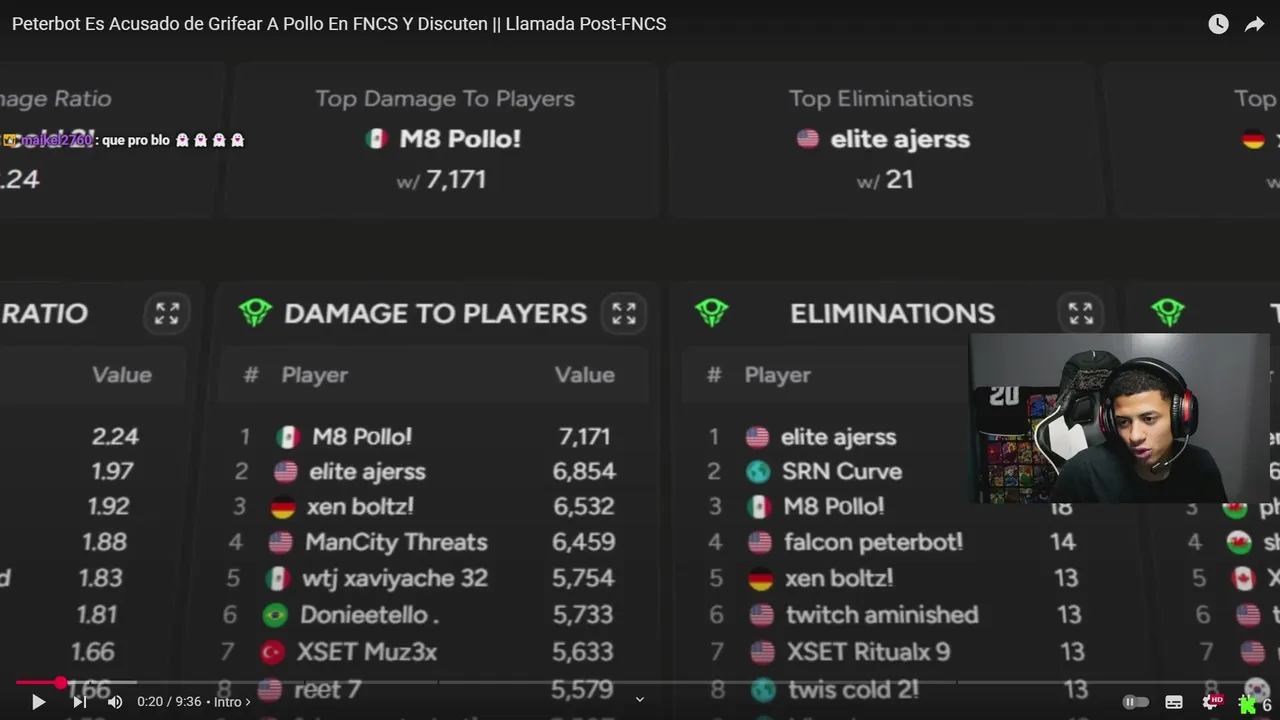The image size is (1280, 720).
Task: Expand the Eliminations table fullscreen
Action: [1081, 313]
